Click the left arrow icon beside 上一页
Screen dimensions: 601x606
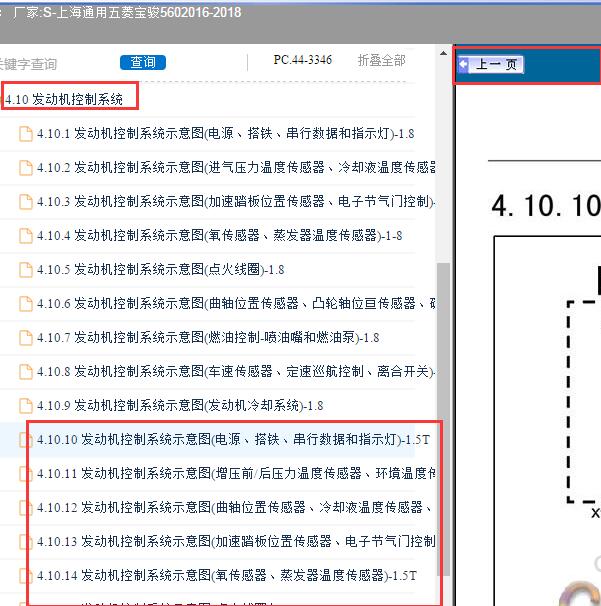pos(463,64)
